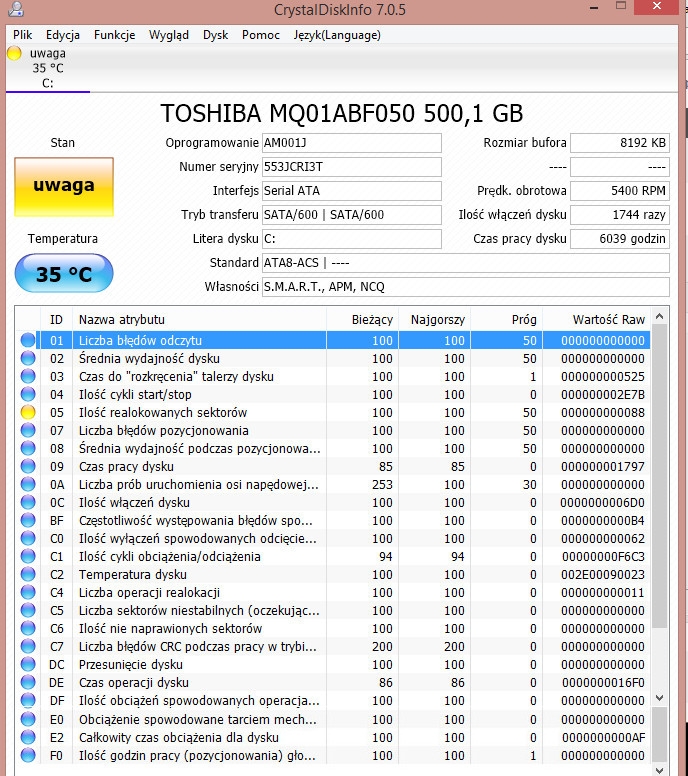Select the Liczba błędów odczytu row
This screenshot has height=776, width=688.
pos(333,340)
